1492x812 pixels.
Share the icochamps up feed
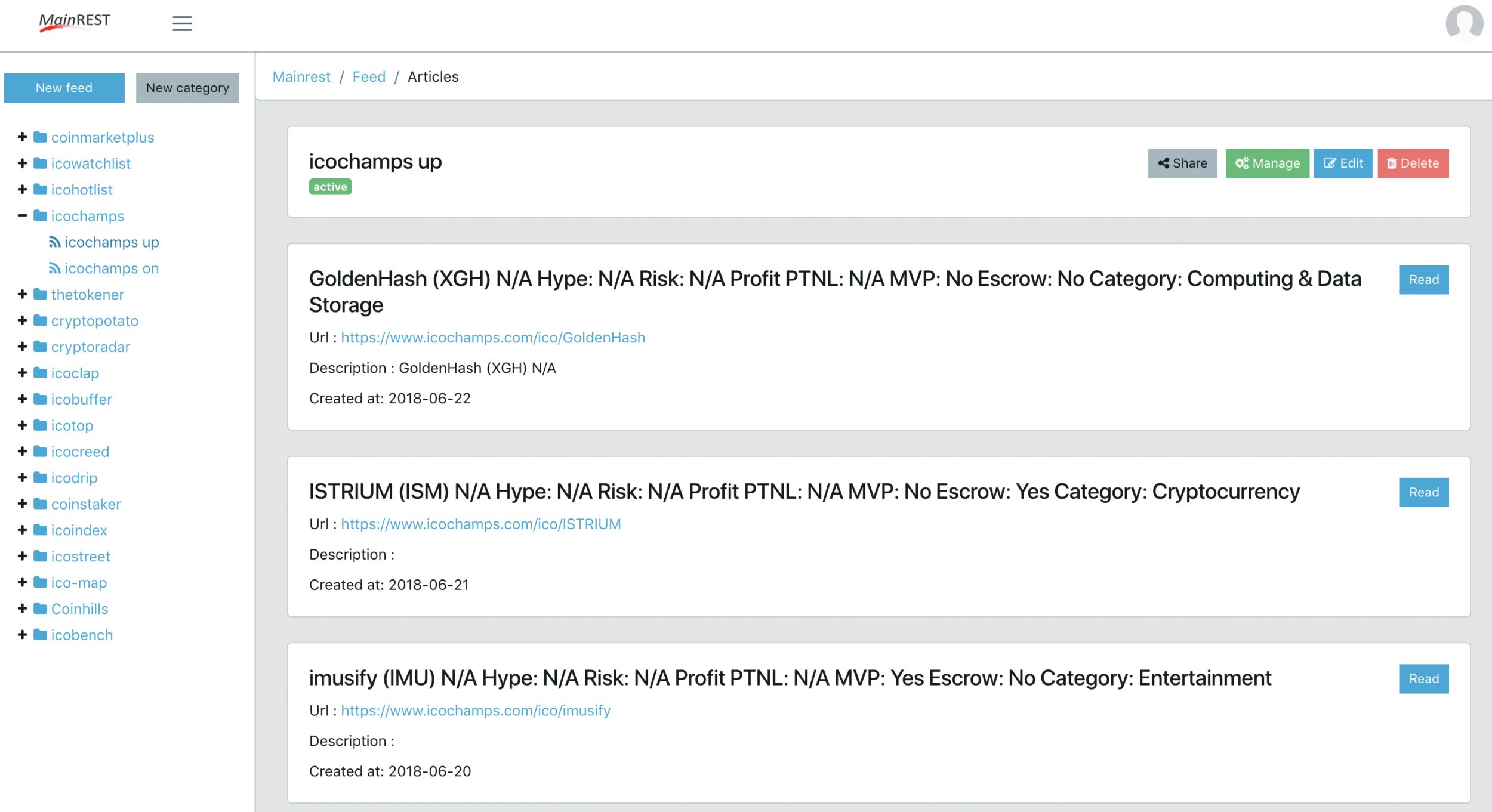click(x=1182, y=163)
